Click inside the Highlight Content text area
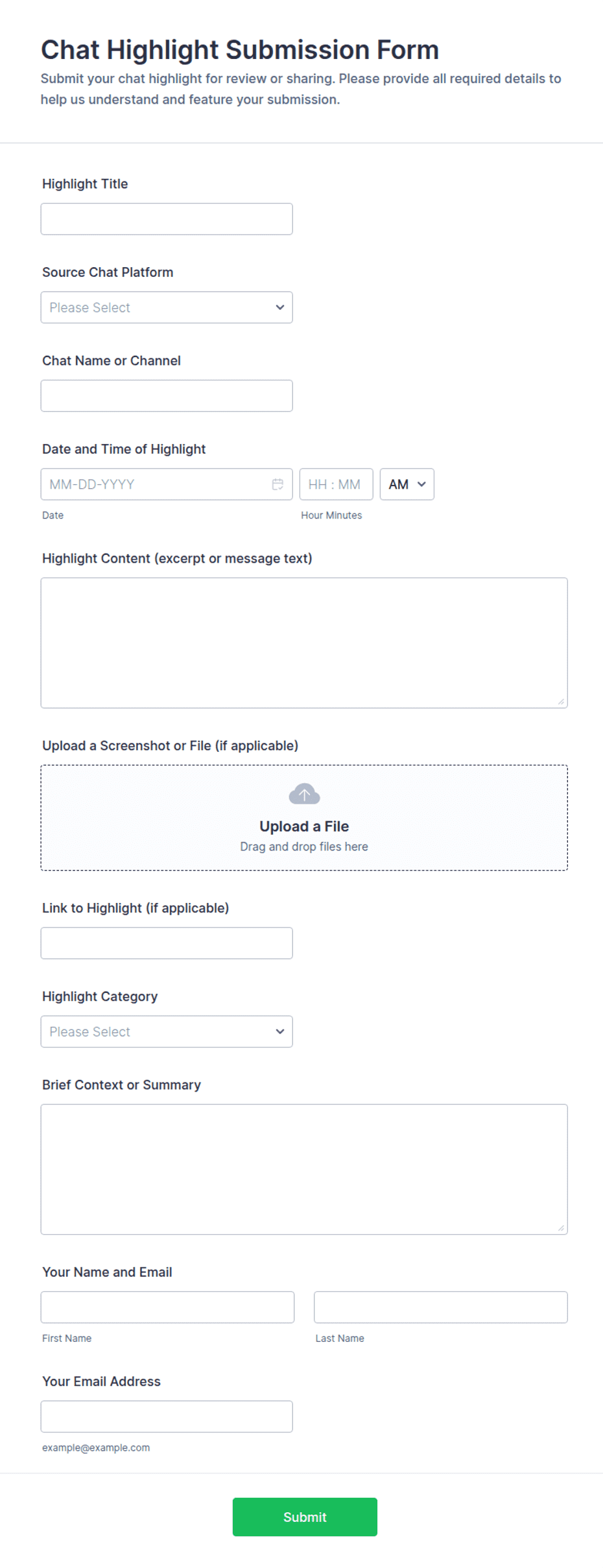This screenshot has width=603, height=1568. point(304,643)
